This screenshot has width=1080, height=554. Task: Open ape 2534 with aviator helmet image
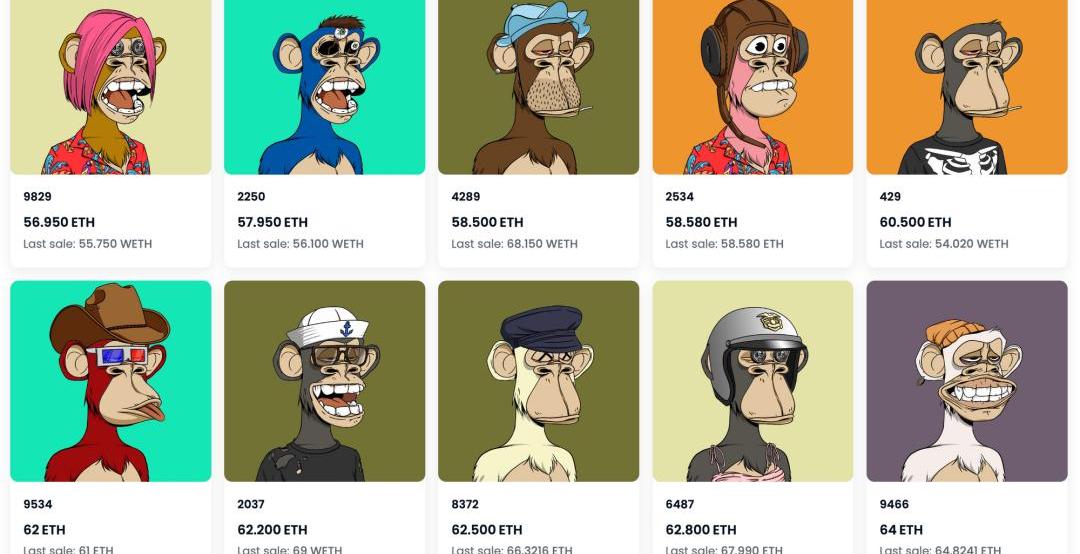753,87
